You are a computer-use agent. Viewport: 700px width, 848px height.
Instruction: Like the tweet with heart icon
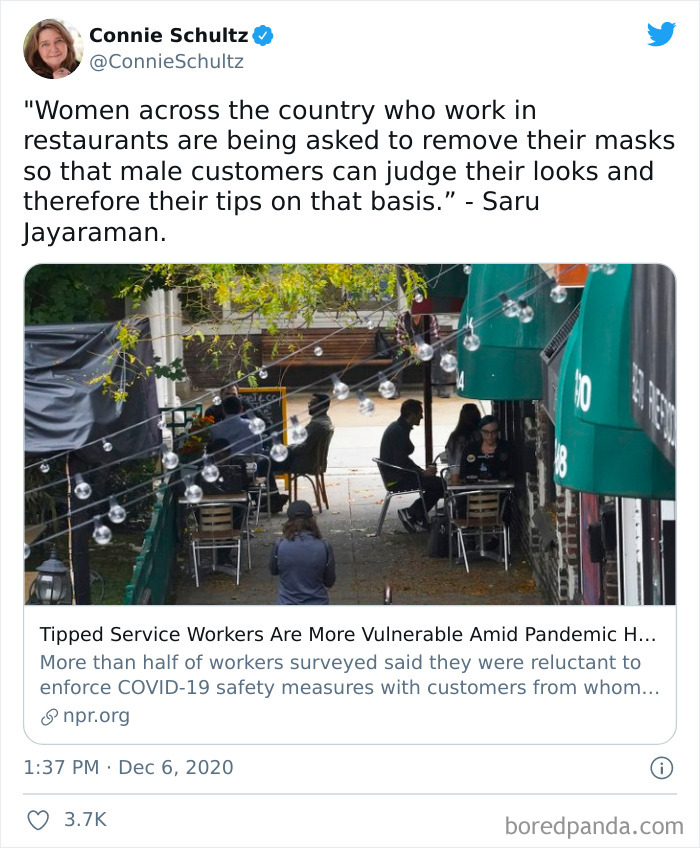(38, 820)
